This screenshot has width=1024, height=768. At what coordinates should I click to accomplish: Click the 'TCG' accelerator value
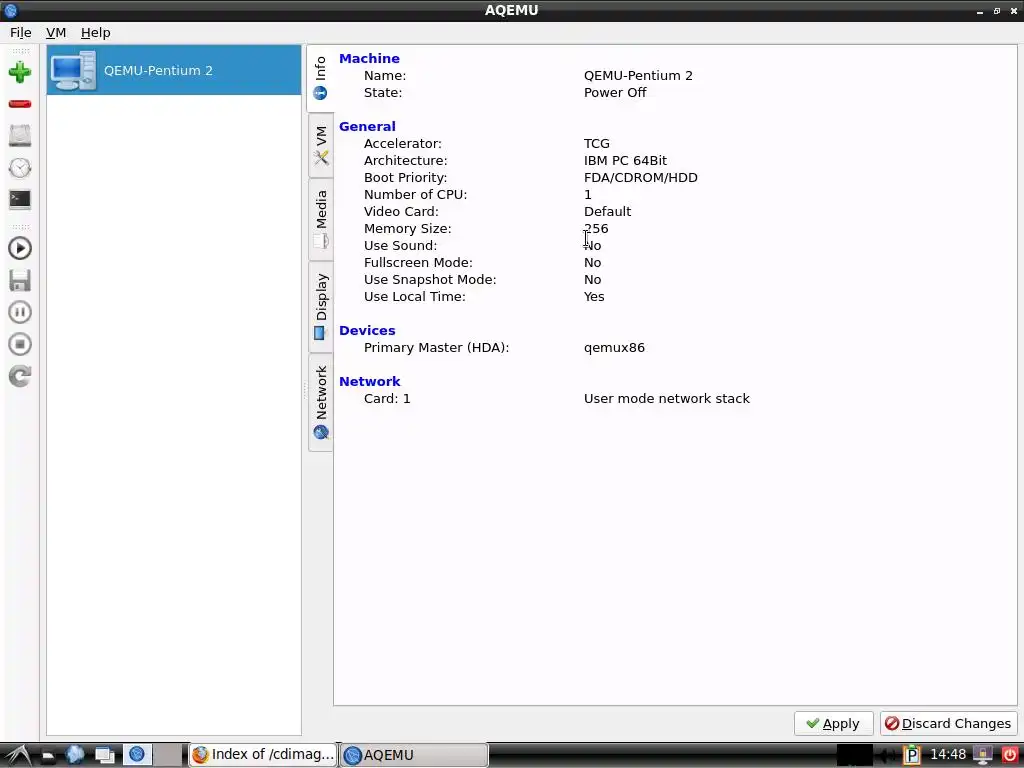pos(597,143)
